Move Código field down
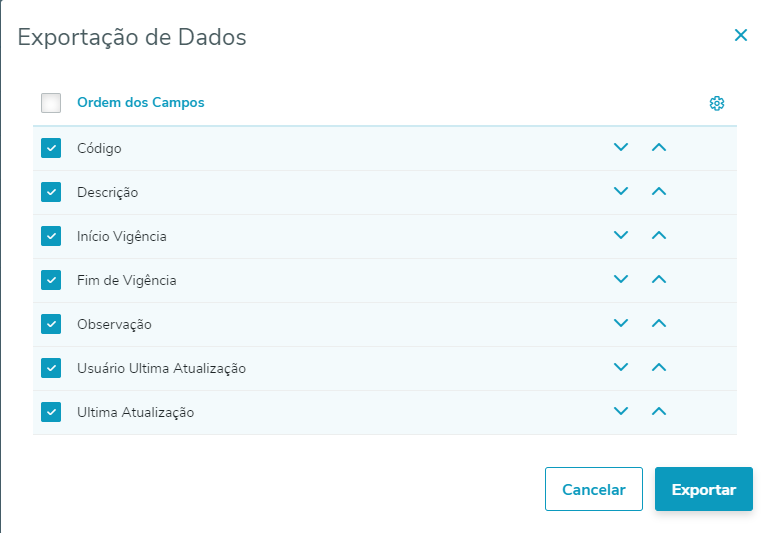This screenshot has height=533, width=766. (621, 148)
